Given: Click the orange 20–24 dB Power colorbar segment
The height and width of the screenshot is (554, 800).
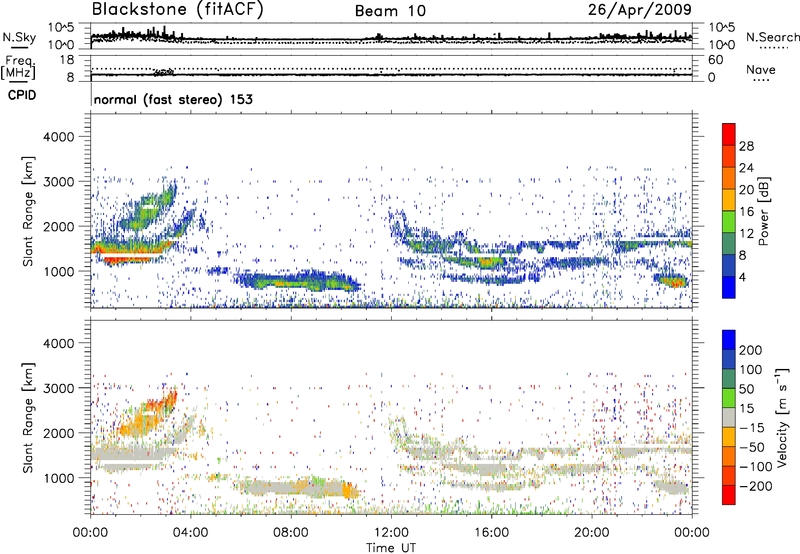Looking at the screenshot, I should click(x=729, y=178).
